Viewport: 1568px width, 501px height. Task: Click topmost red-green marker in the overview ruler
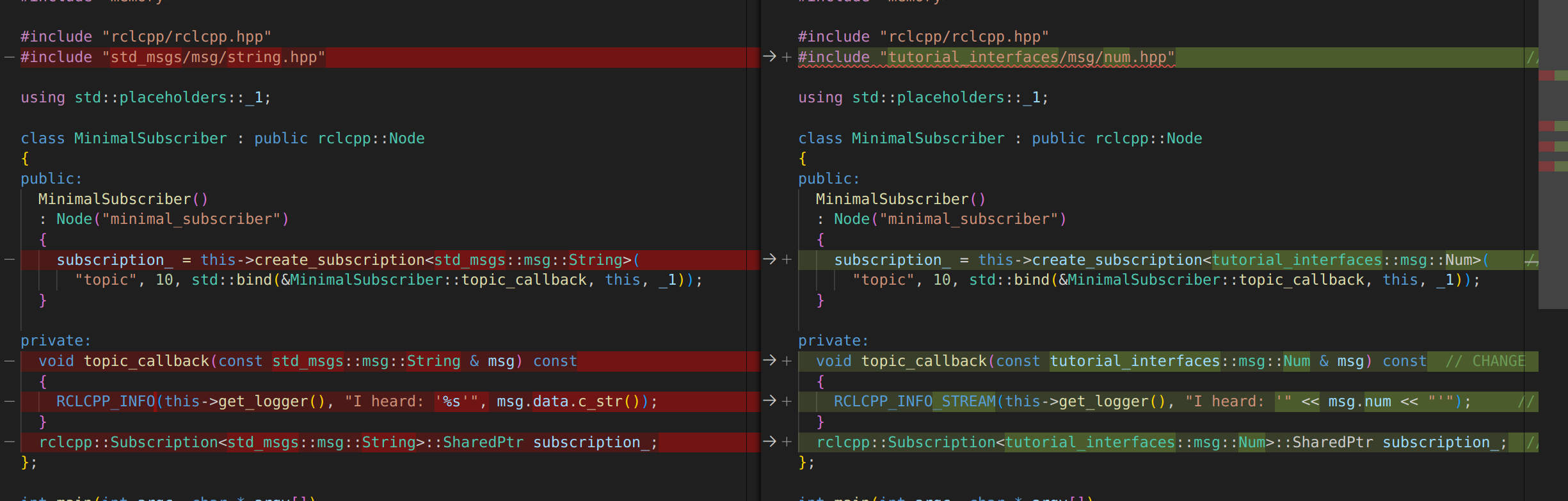point(1553,76)
